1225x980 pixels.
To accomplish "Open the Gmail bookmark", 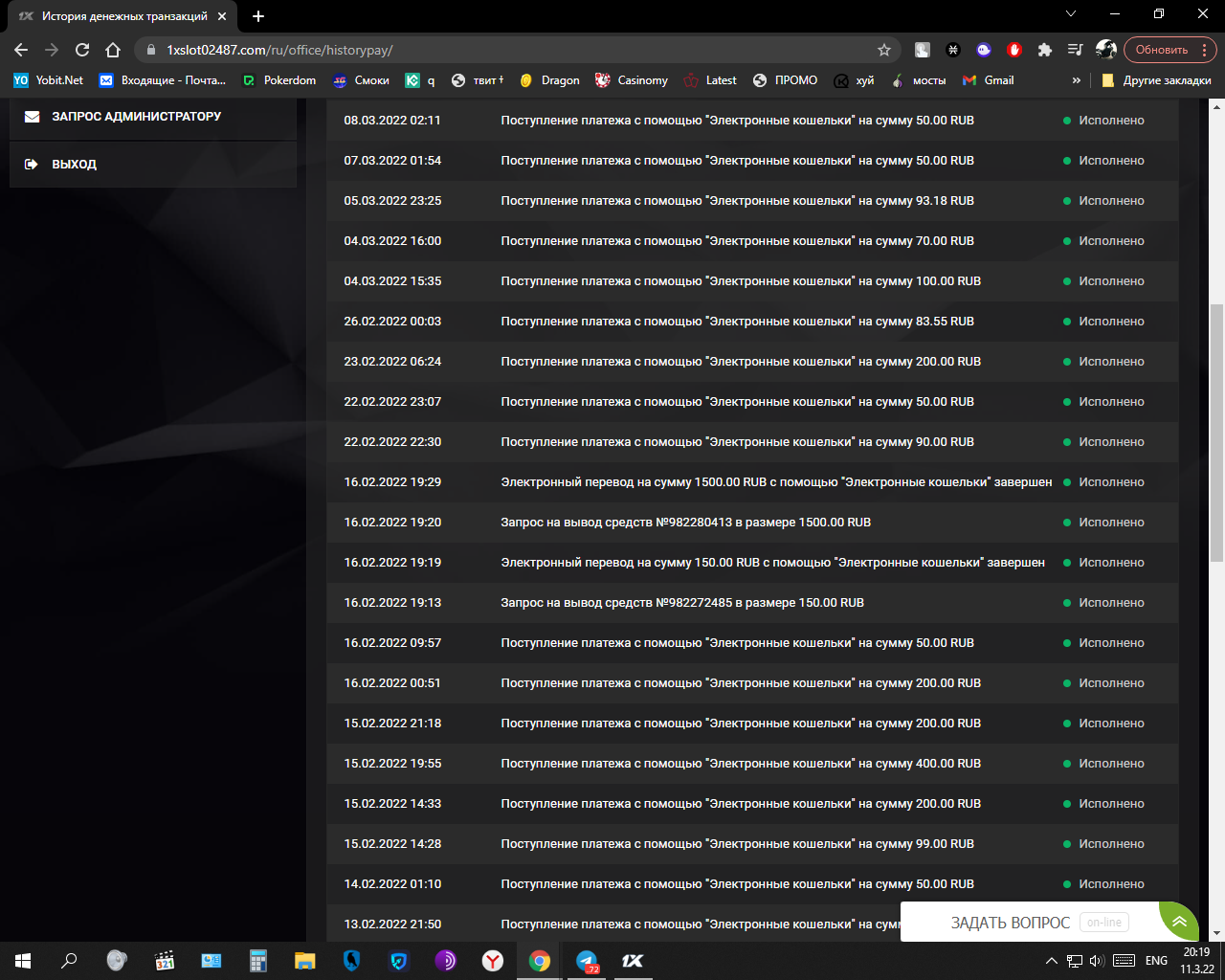I will pyautogui.click(x=989, y=80).
